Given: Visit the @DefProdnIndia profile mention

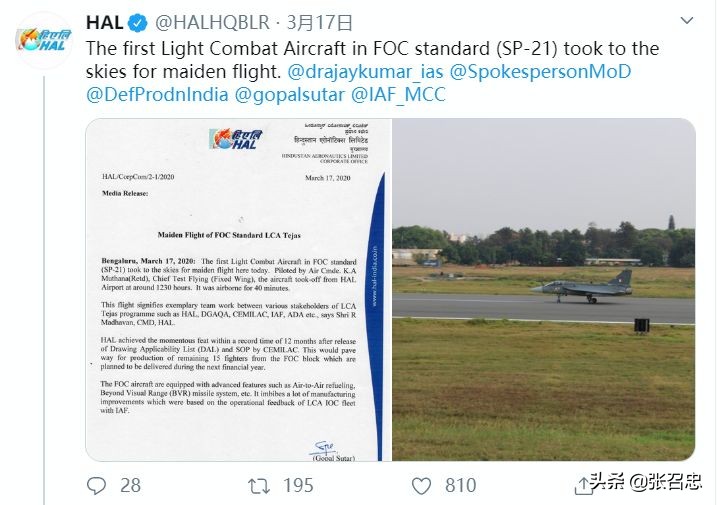Looking at the screenshot, I should (157, 96).
